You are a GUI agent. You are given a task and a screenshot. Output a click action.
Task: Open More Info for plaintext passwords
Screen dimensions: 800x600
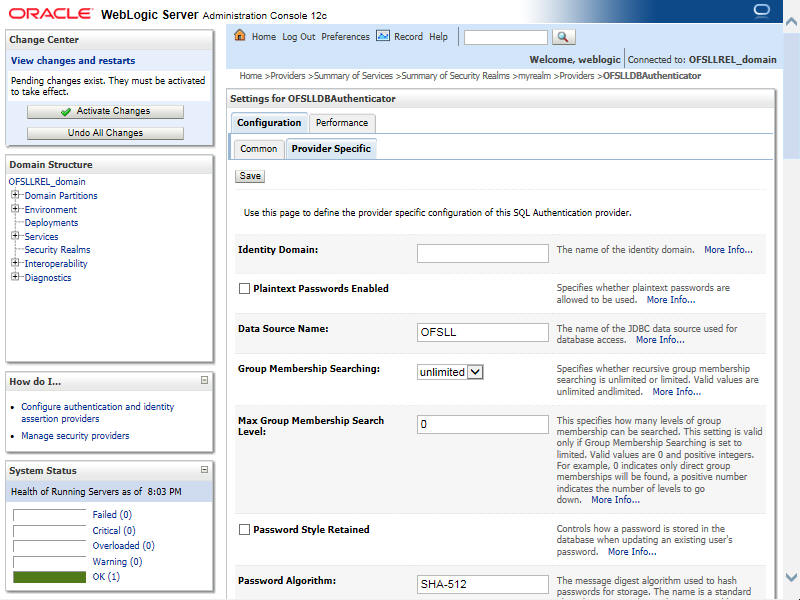point(671,300)
